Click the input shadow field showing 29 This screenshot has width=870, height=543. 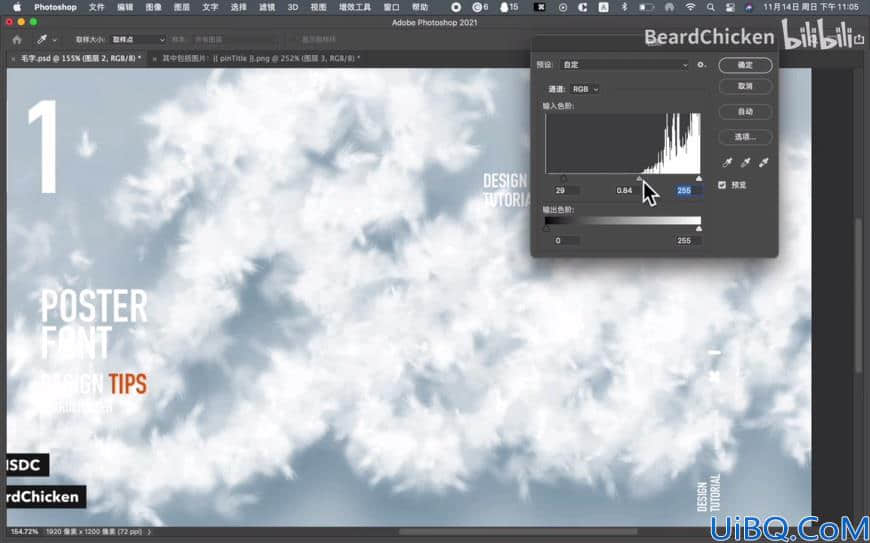click(x=566, y=190)
